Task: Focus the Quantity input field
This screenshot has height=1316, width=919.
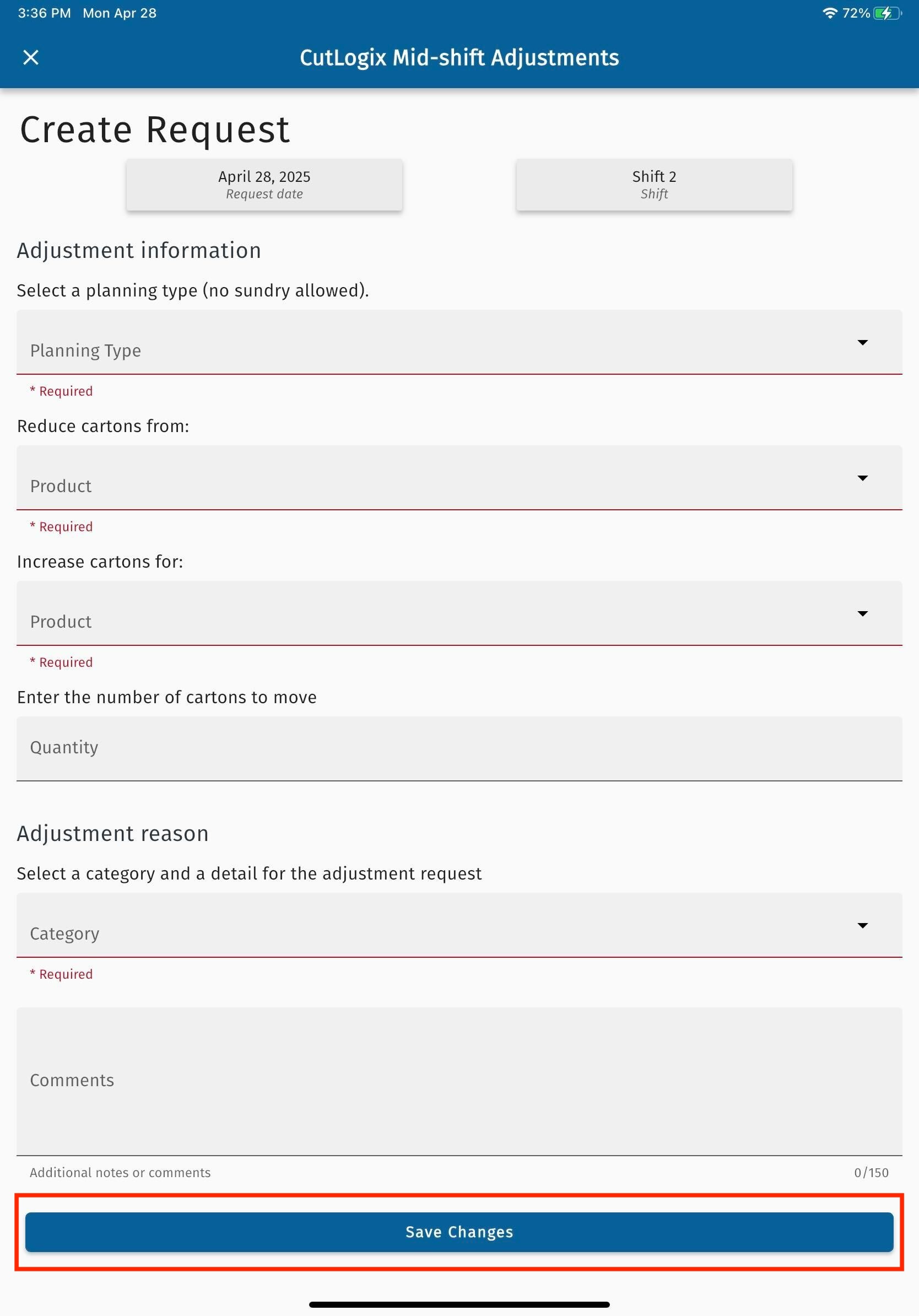Action: pyautogui.click(x=459, y=748)
